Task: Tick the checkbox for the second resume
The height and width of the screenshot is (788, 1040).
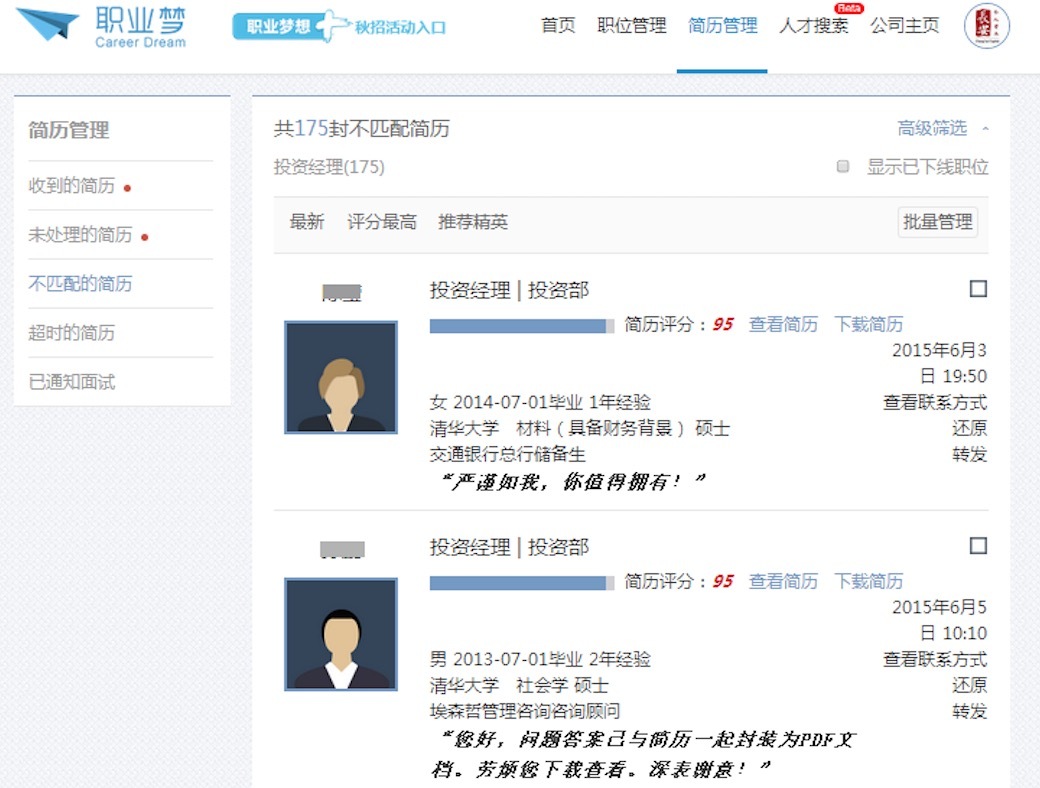Action: tap(978, 546)
